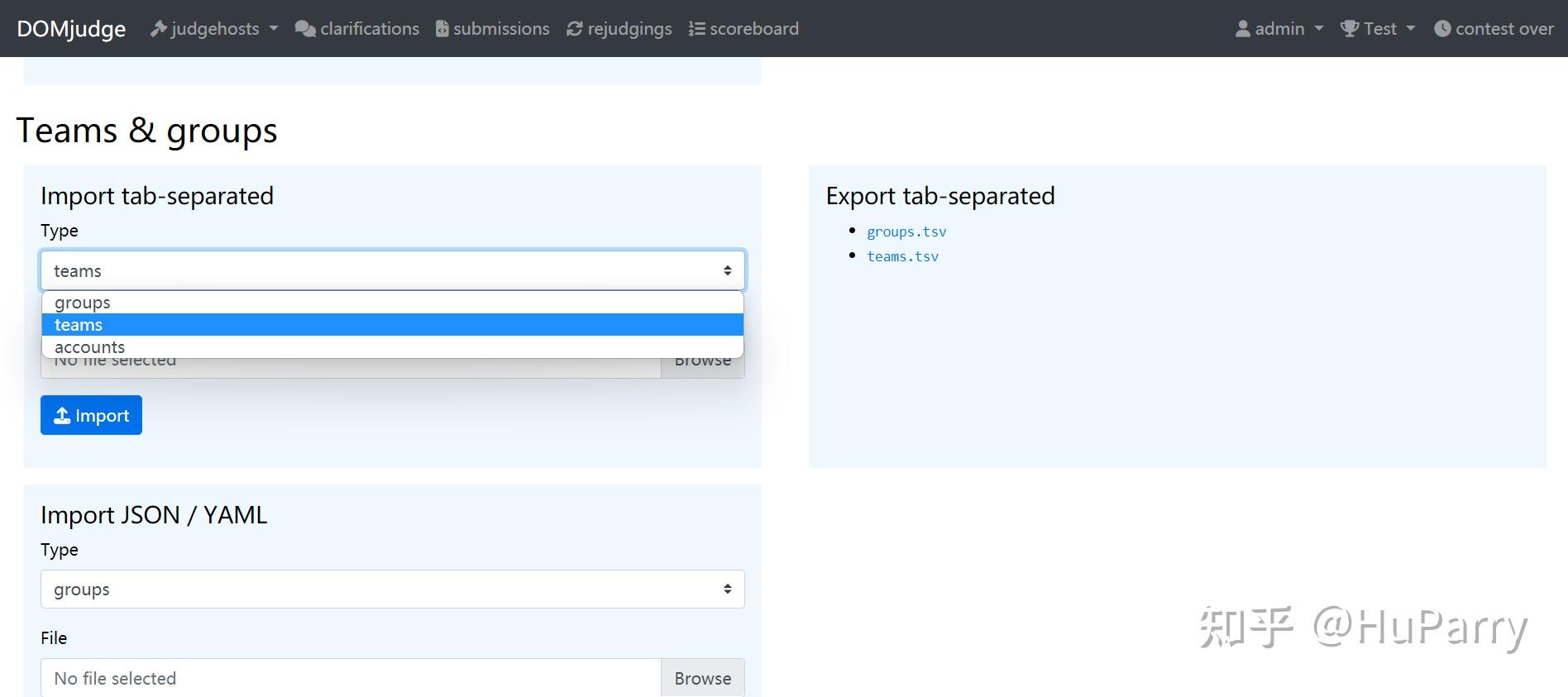The height and width of the screenshot is (697, 1568).
Task: Click the Test trophy icon
Action: click(1350, 29)
